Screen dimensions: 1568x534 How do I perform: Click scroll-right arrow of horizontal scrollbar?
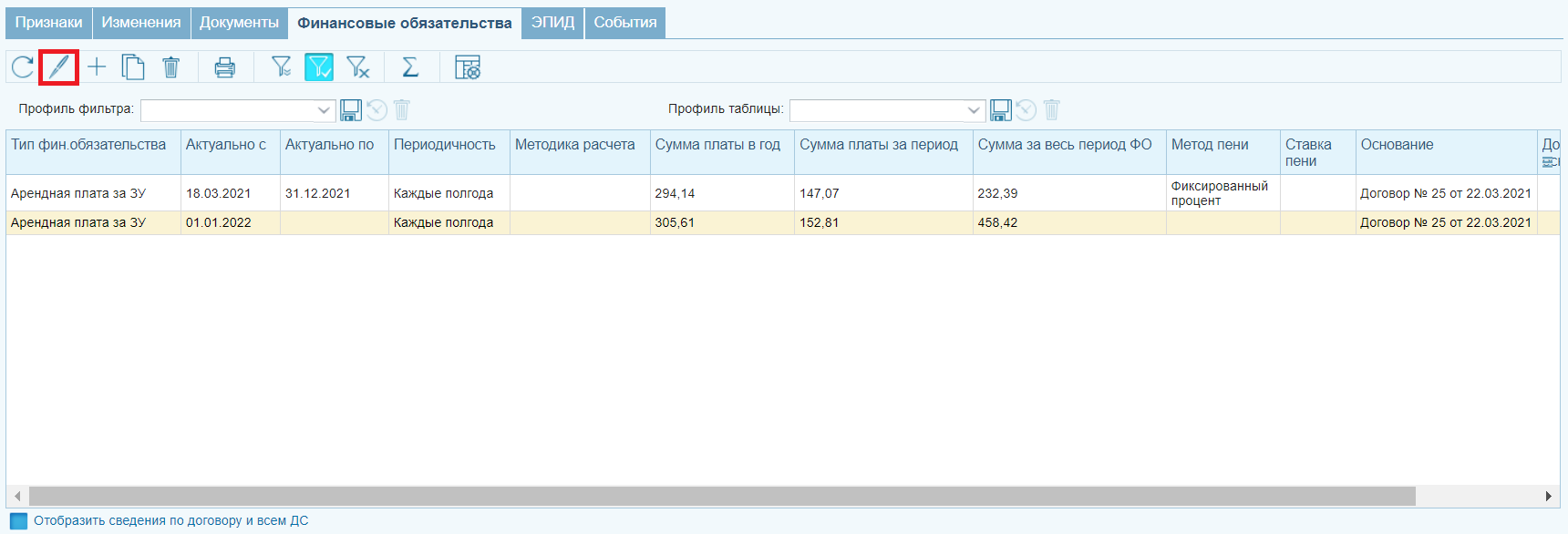click(1549, 496)
